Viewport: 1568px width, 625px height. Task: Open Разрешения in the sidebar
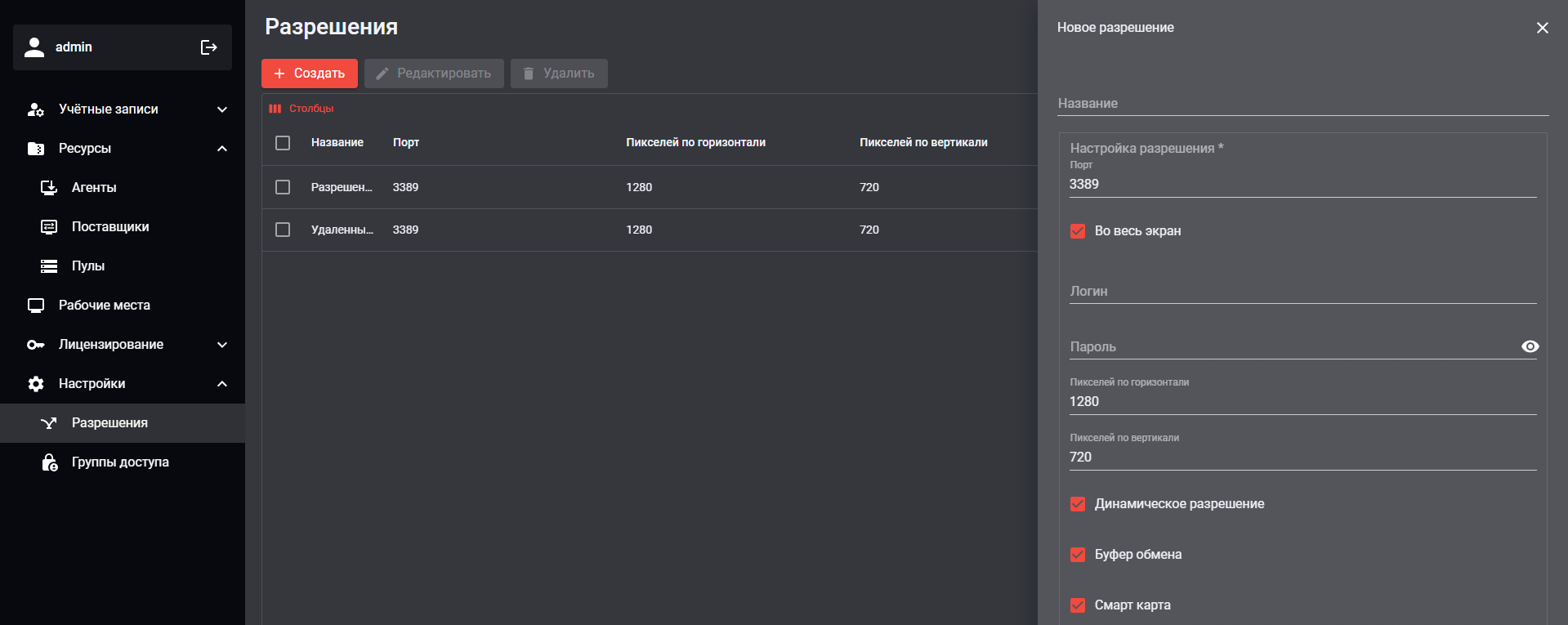pyautogui.click(x=109, y=423)
